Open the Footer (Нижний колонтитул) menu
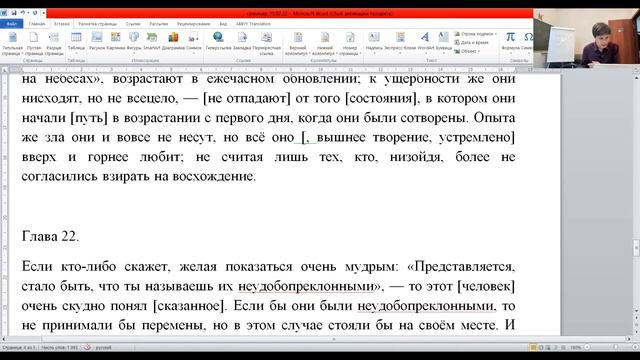 pyautogui.click(x=325, y=44)
